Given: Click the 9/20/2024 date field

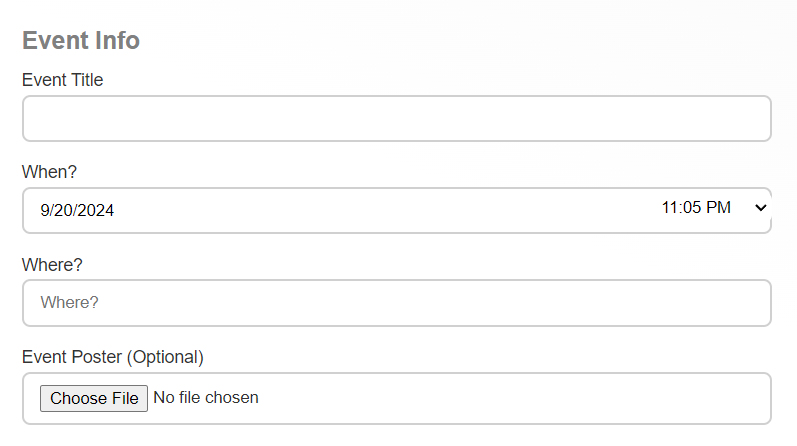Looking at the screenshot, I should (x=77, y=210).
